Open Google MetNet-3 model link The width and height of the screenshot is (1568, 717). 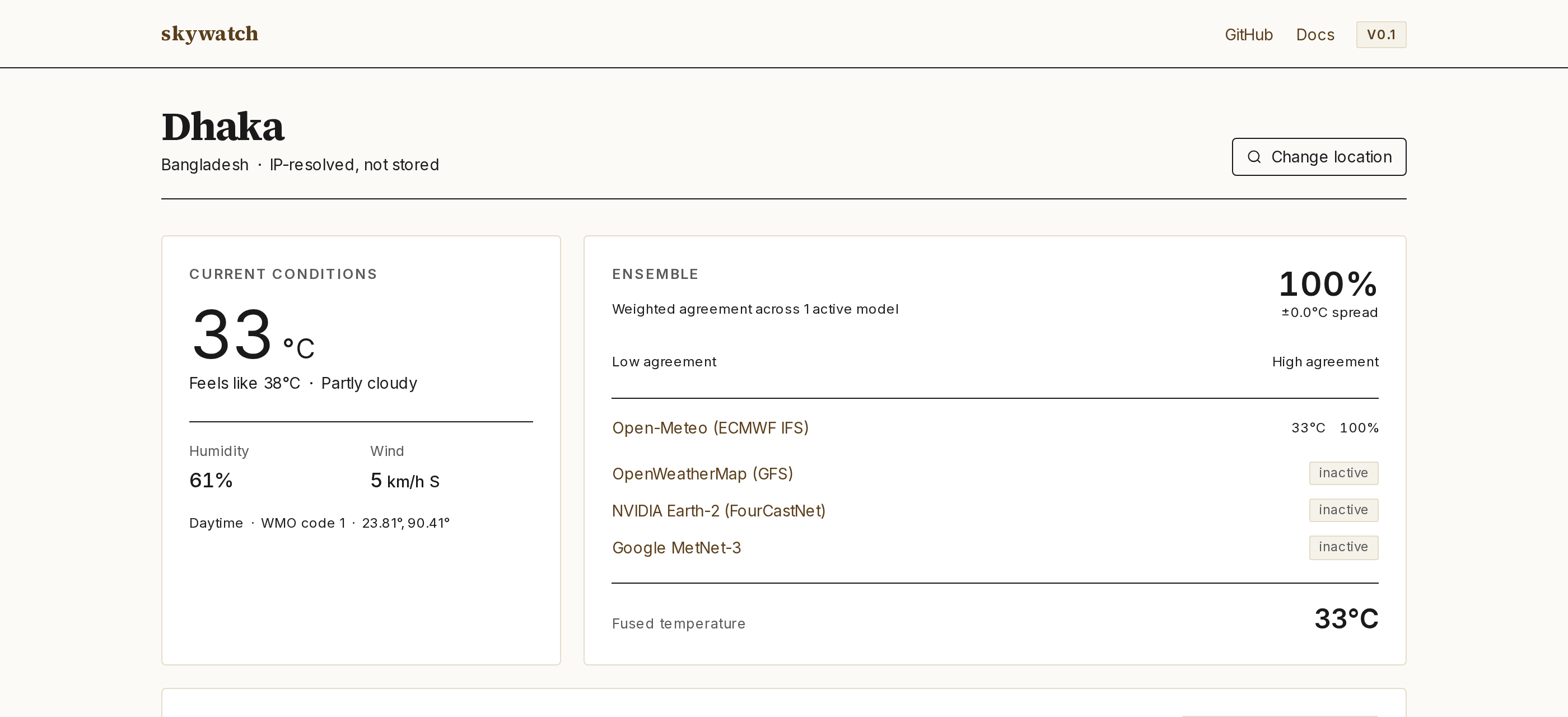point(676,548)
